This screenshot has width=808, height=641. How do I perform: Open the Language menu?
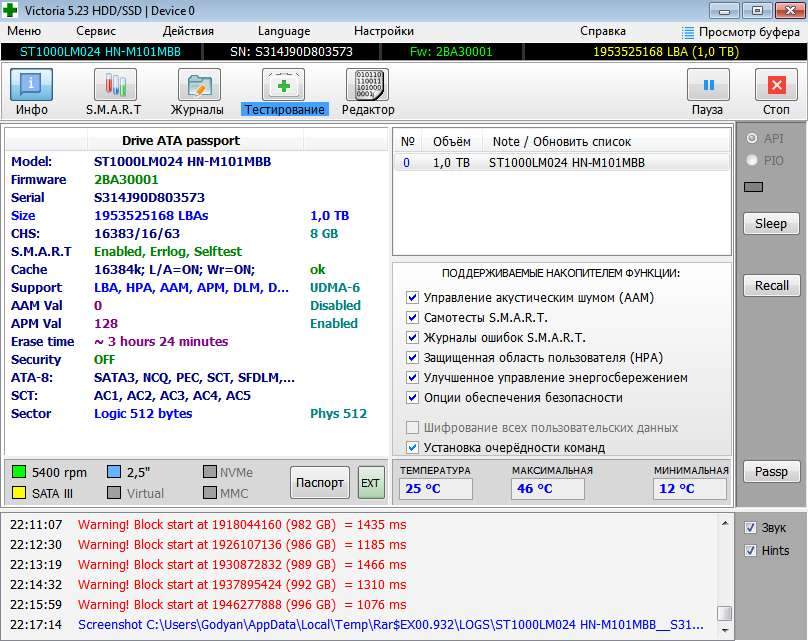pos(283,31)
